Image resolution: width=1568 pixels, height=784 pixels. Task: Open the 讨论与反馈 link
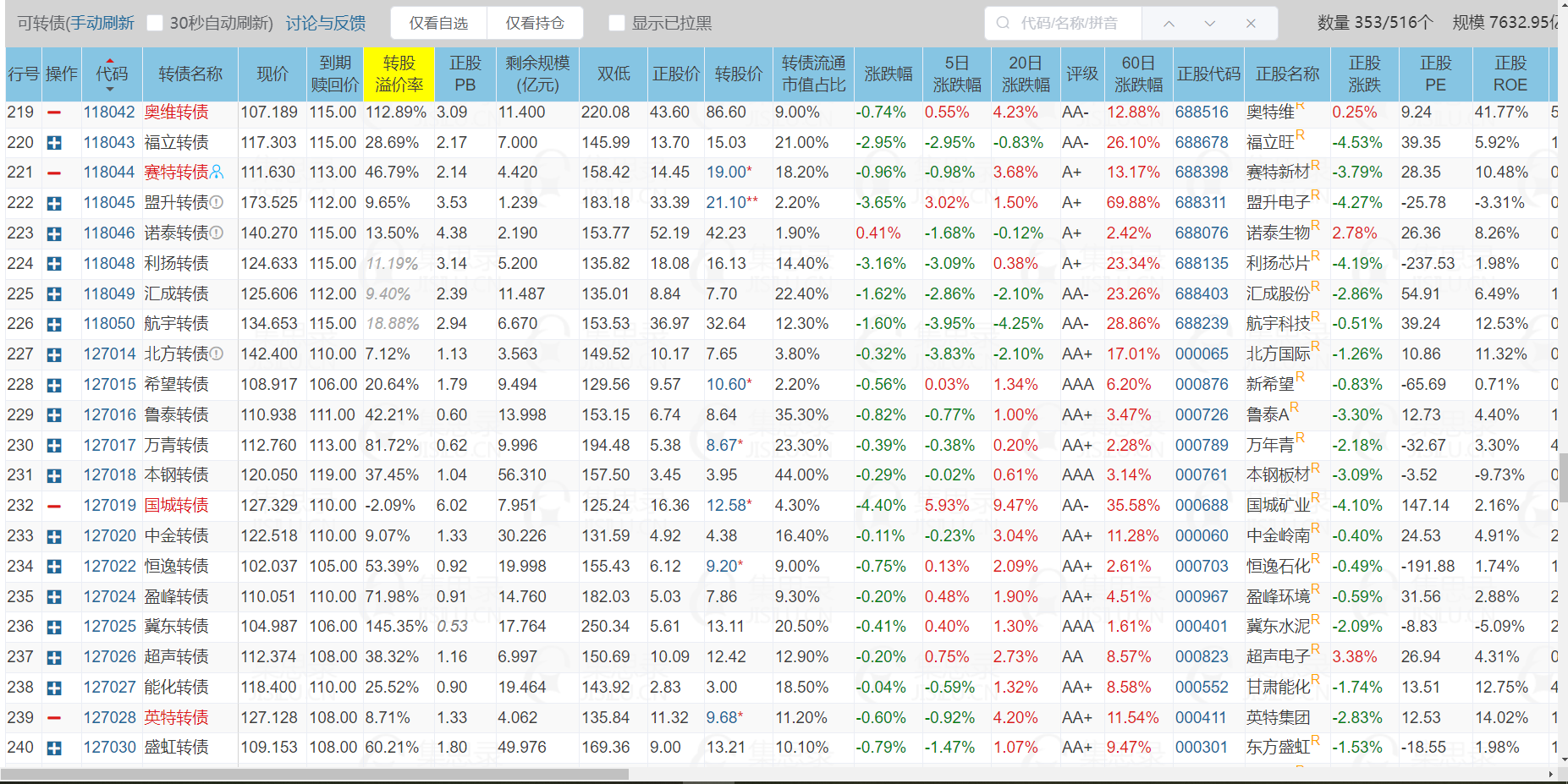pyautogui.click(x=326, y=23)
